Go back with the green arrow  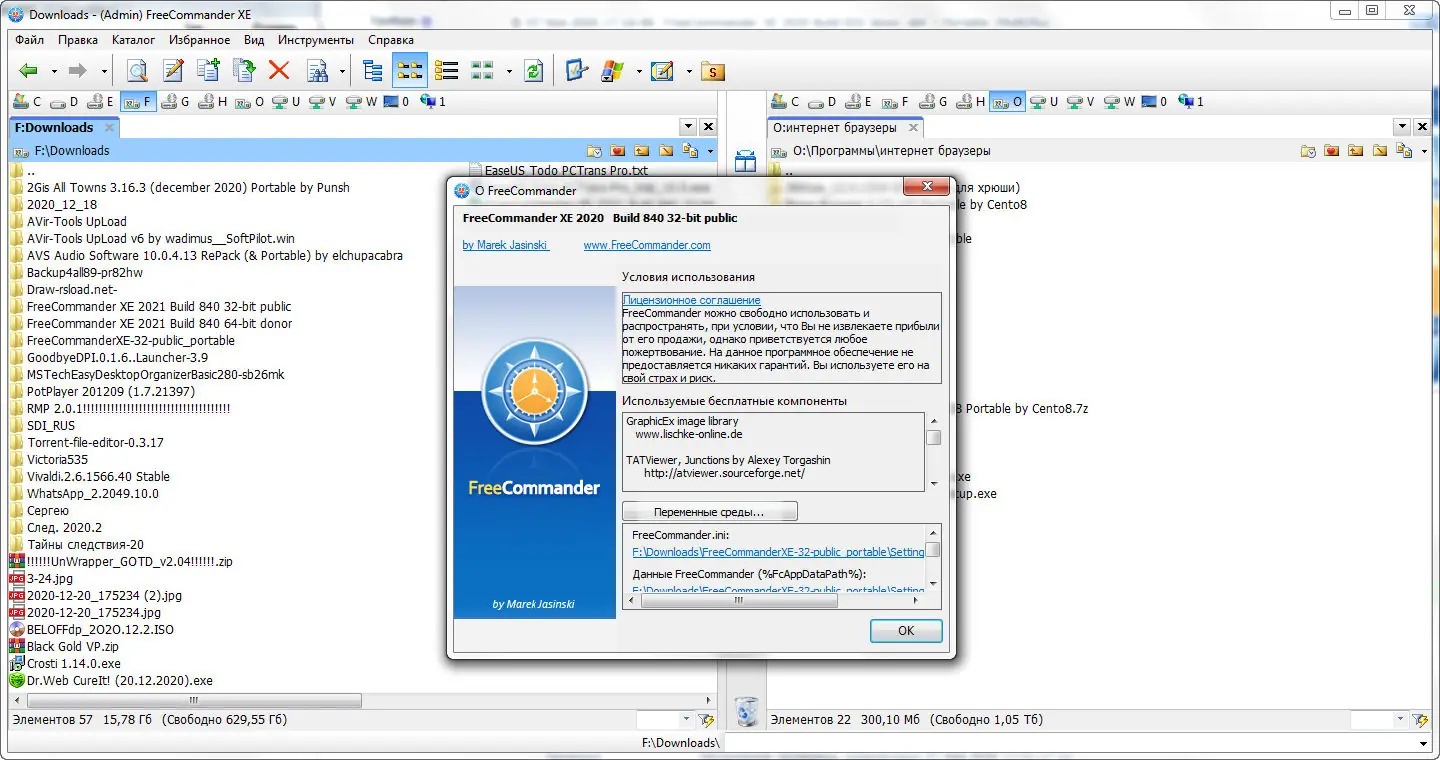click(29, 71)
